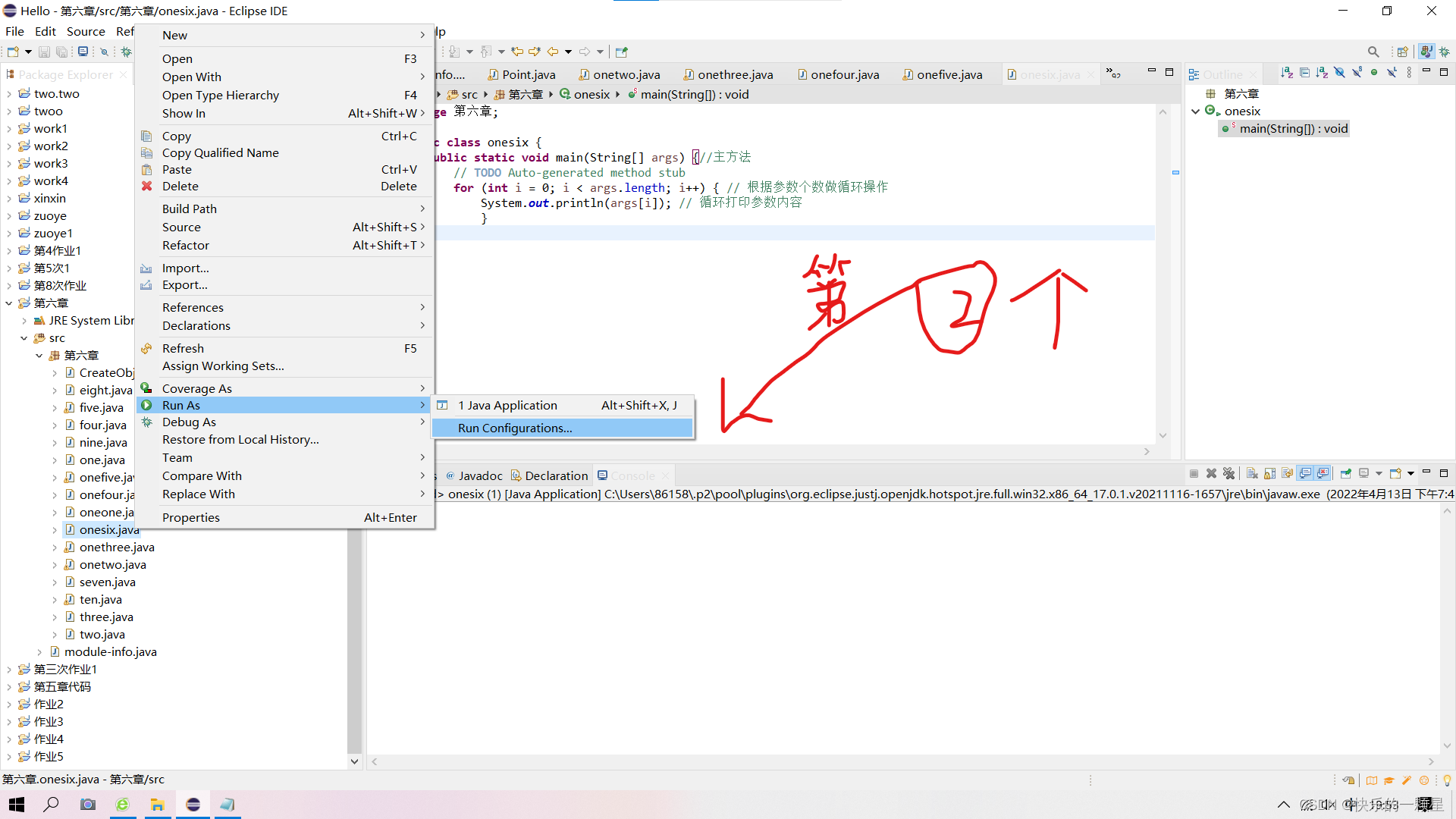Image resolution: width=1456 pixels, height=819 pixels.
Task: Switch to the Debug perspective icon
Action: pyautogui.click(x=1445, y=52)
